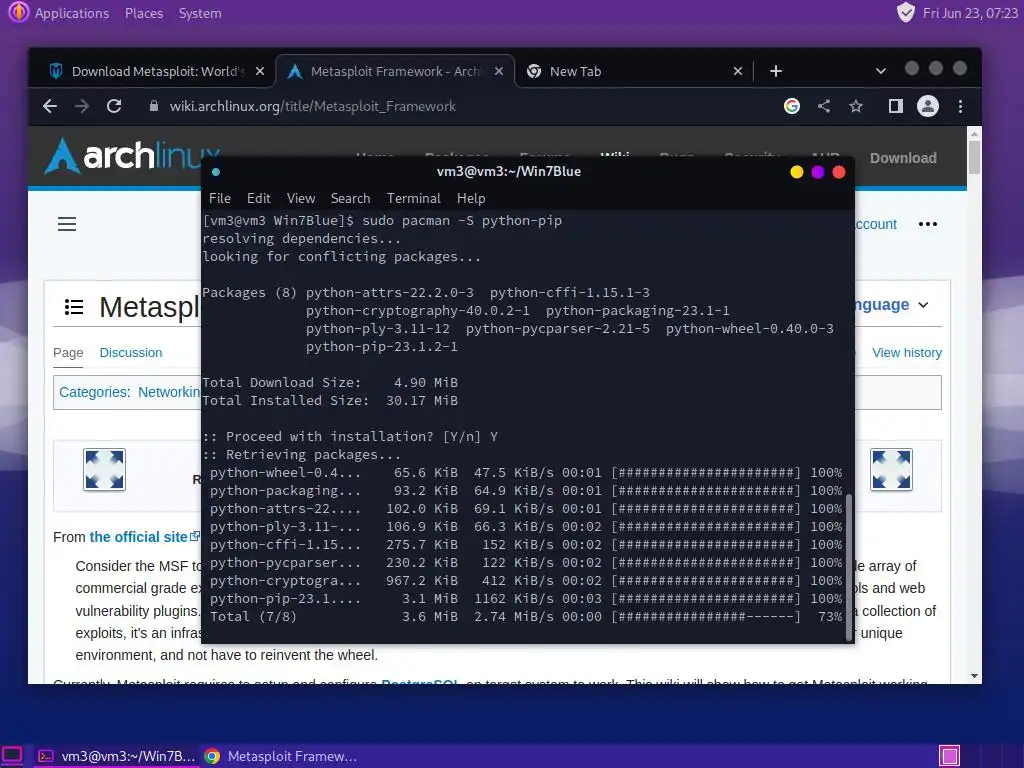Click the clock Fri Jun 23
Screen dimensions: 1024x768
click(970, 13)
